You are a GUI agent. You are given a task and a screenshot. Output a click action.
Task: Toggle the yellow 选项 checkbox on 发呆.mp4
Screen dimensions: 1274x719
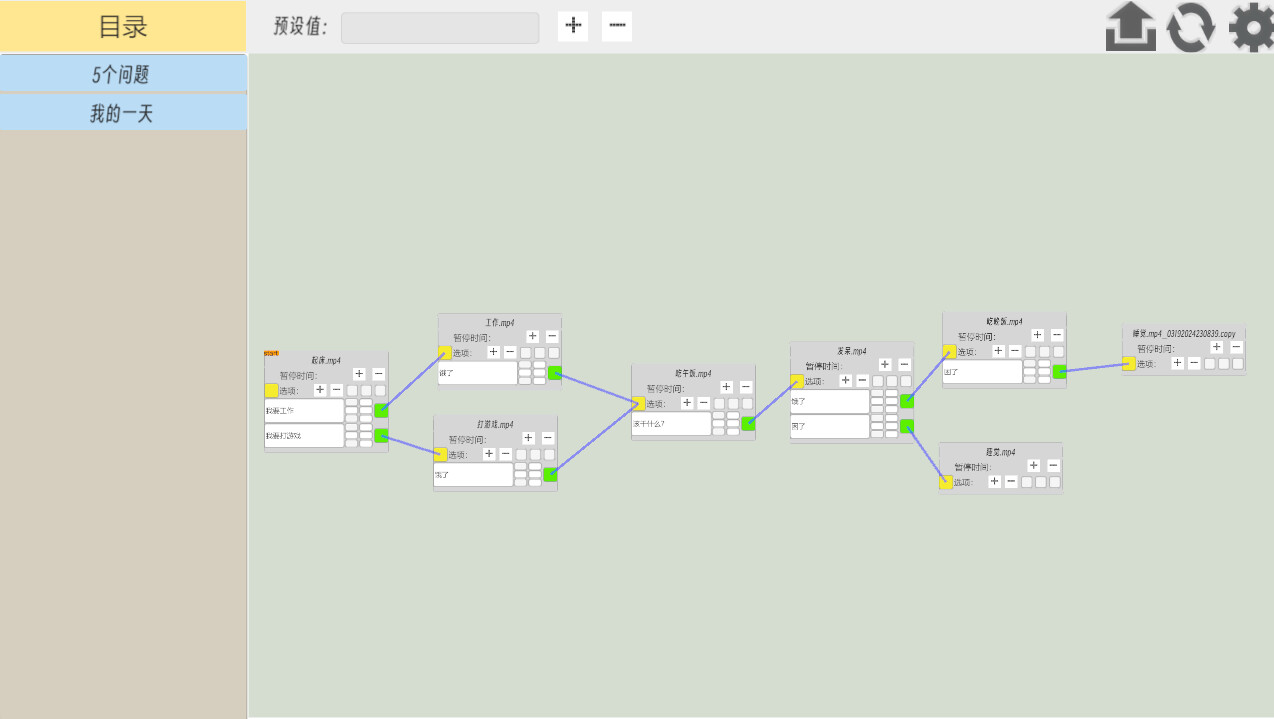click(x=797, y=381)
